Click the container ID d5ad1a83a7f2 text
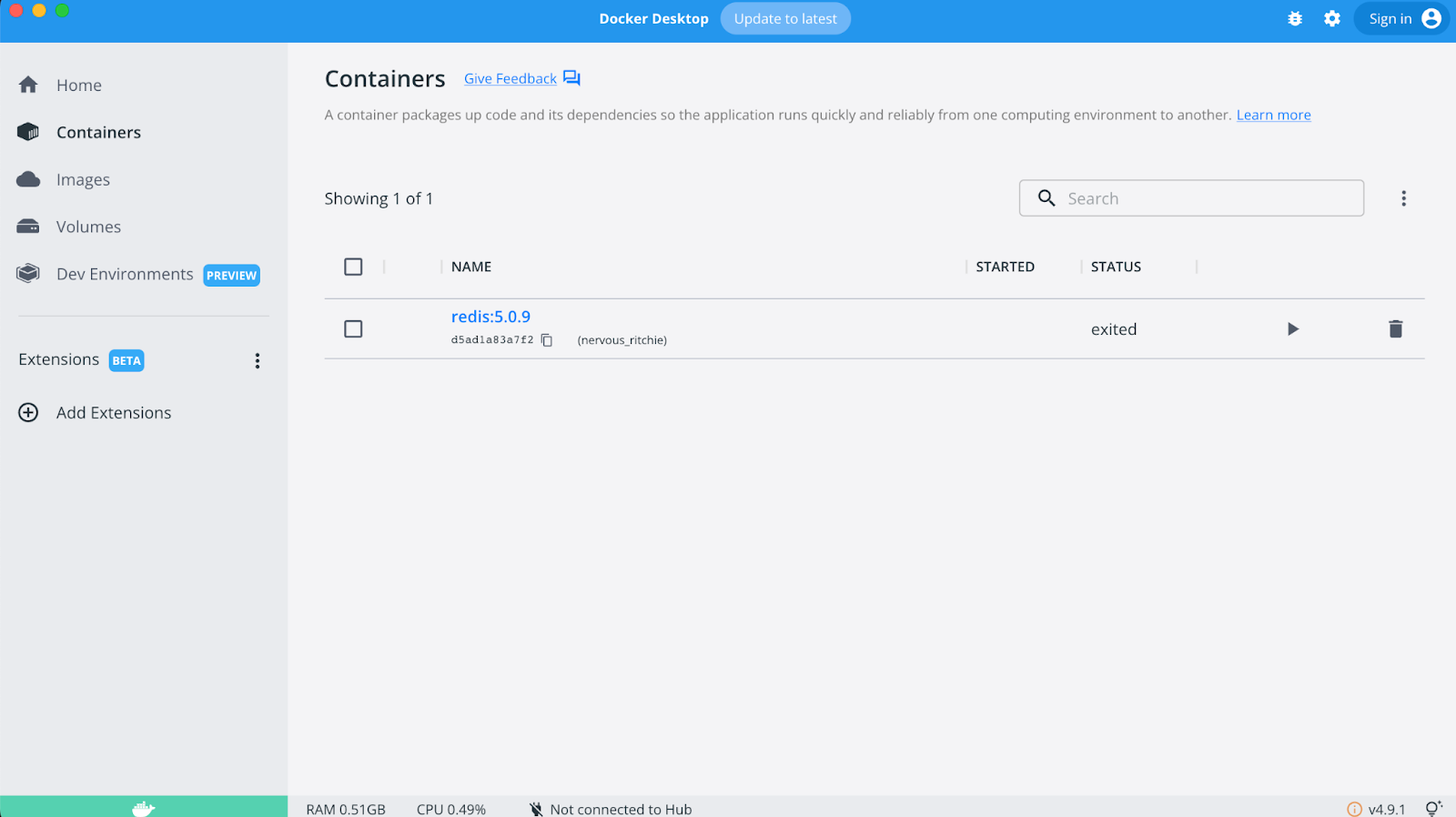1456x817 pixels. (492, 340)
